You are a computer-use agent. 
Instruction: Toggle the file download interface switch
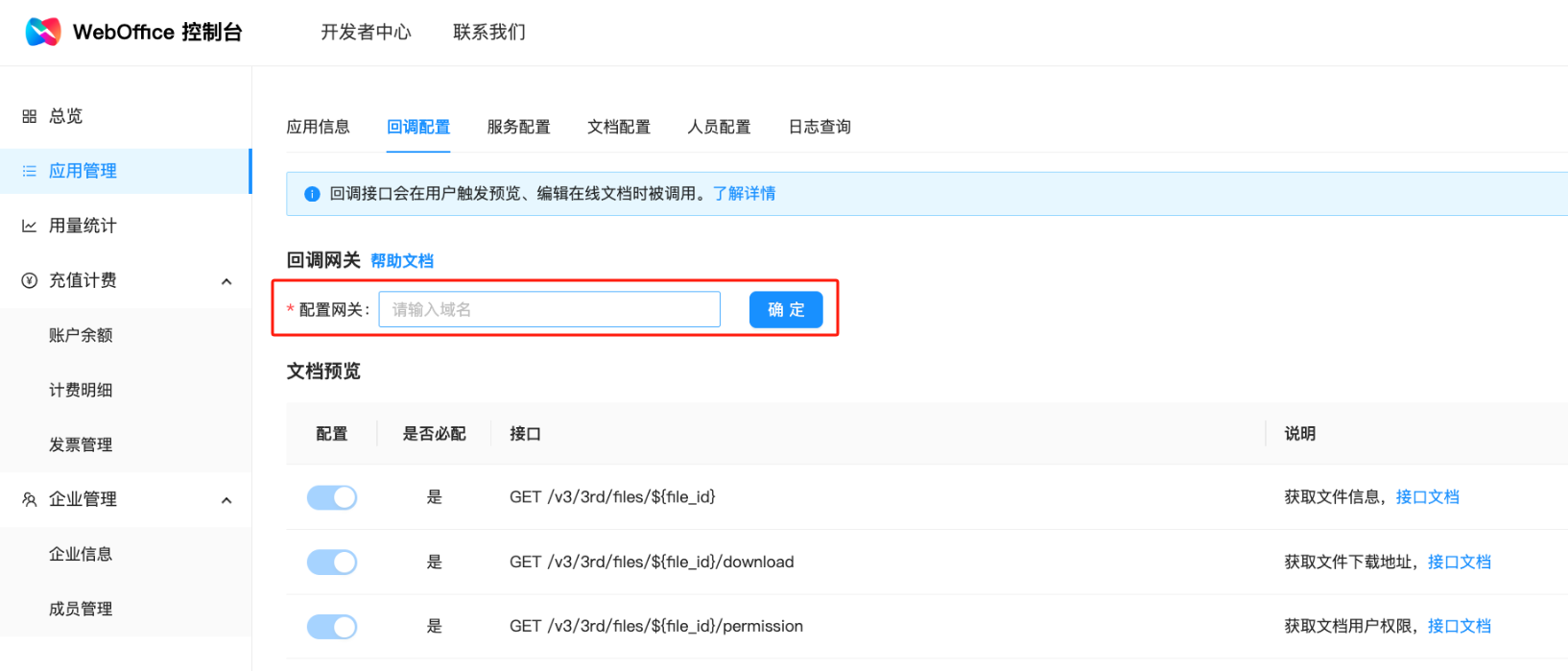coord(332,562)
